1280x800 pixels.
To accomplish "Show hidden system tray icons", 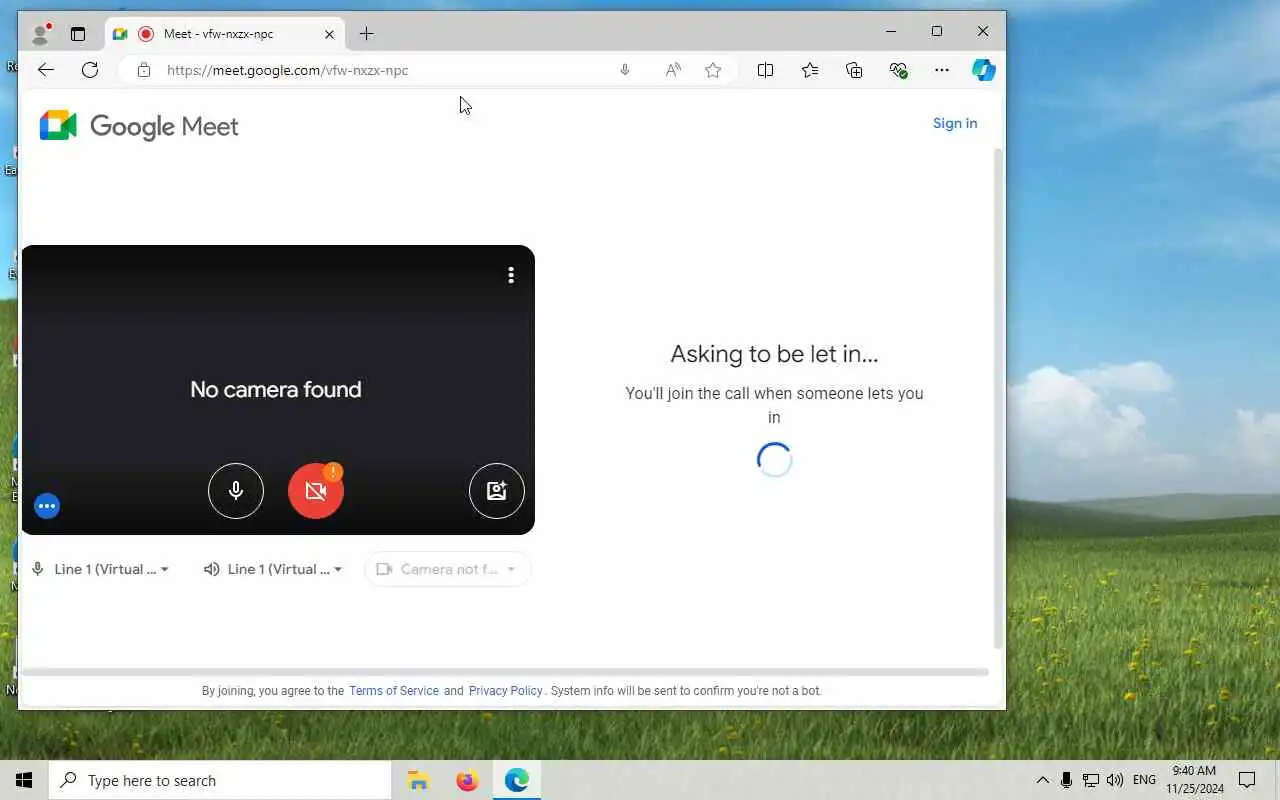I will (x=1043, y=780).
